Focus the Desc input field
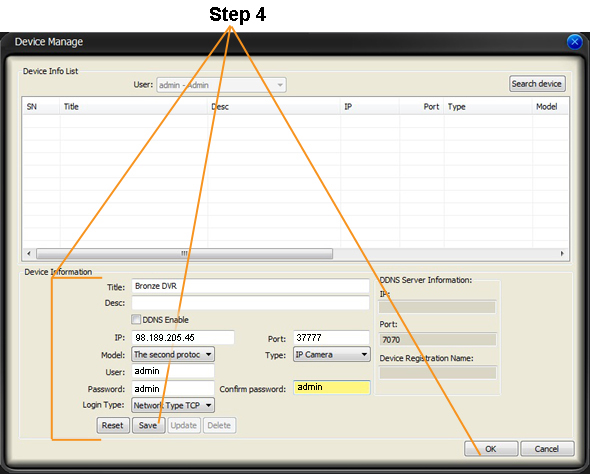The image size is (590, 474). [250, 303]
